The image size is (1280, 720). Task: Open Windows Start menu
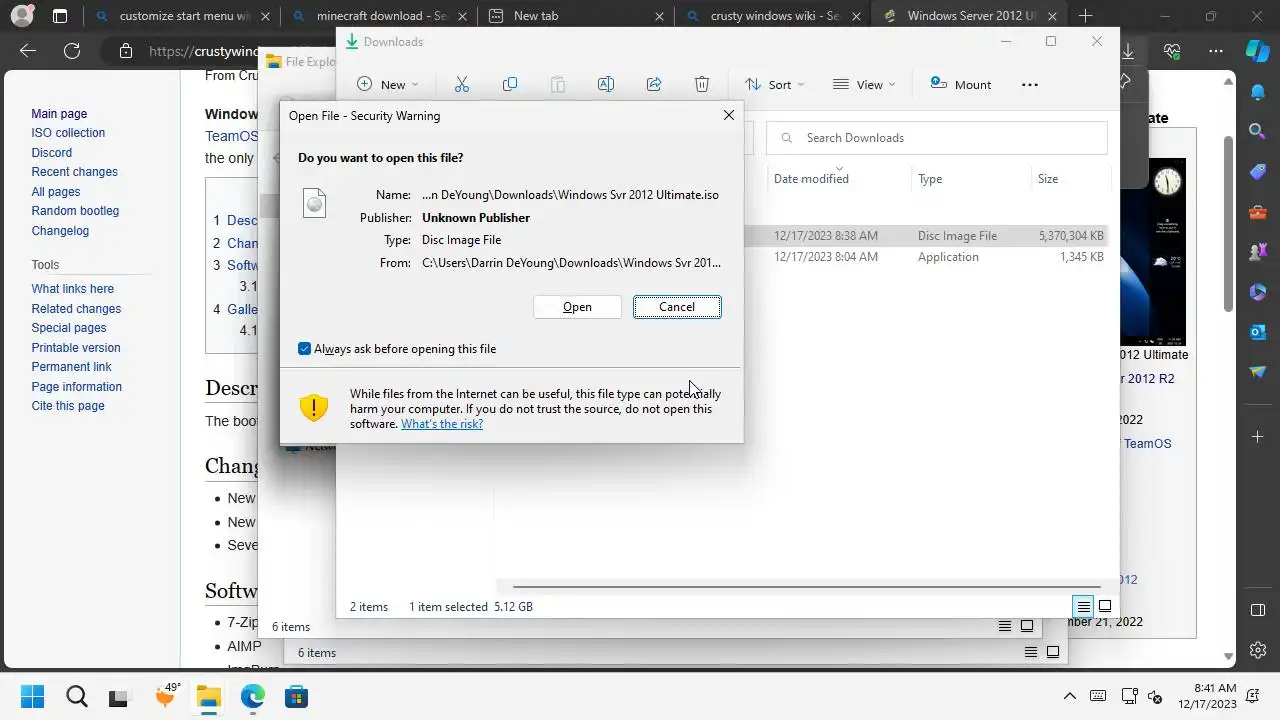click(x=32, y=696)
